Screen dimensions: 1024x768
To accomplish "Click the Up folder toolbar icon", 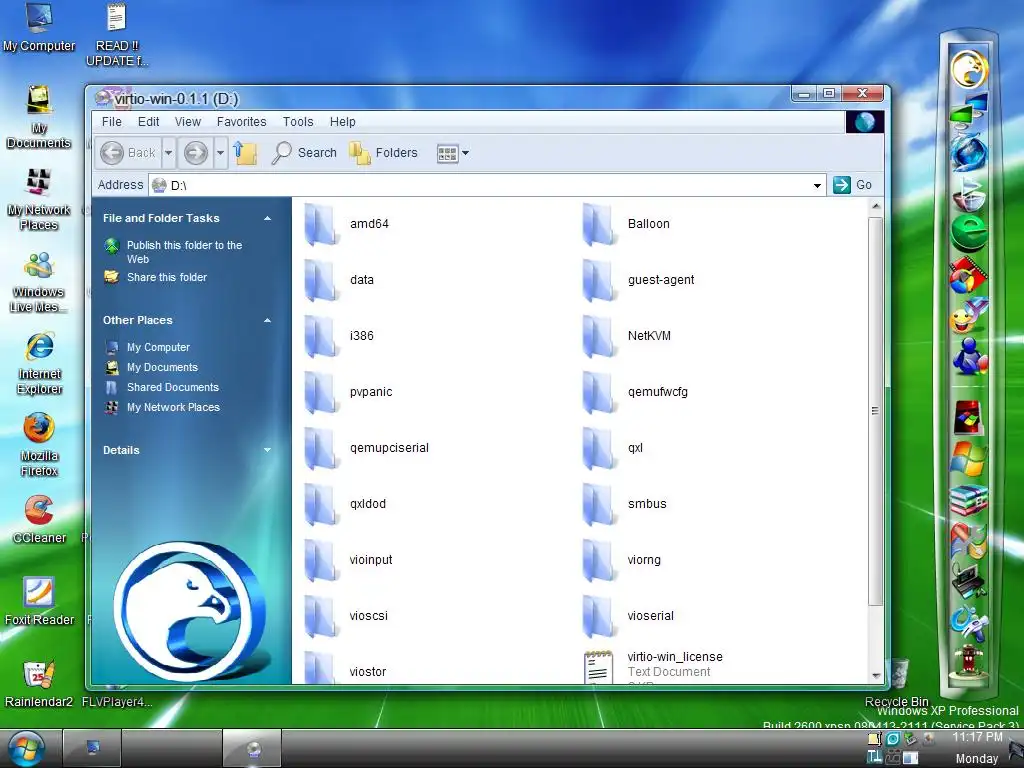I will [x=246, y=153].
